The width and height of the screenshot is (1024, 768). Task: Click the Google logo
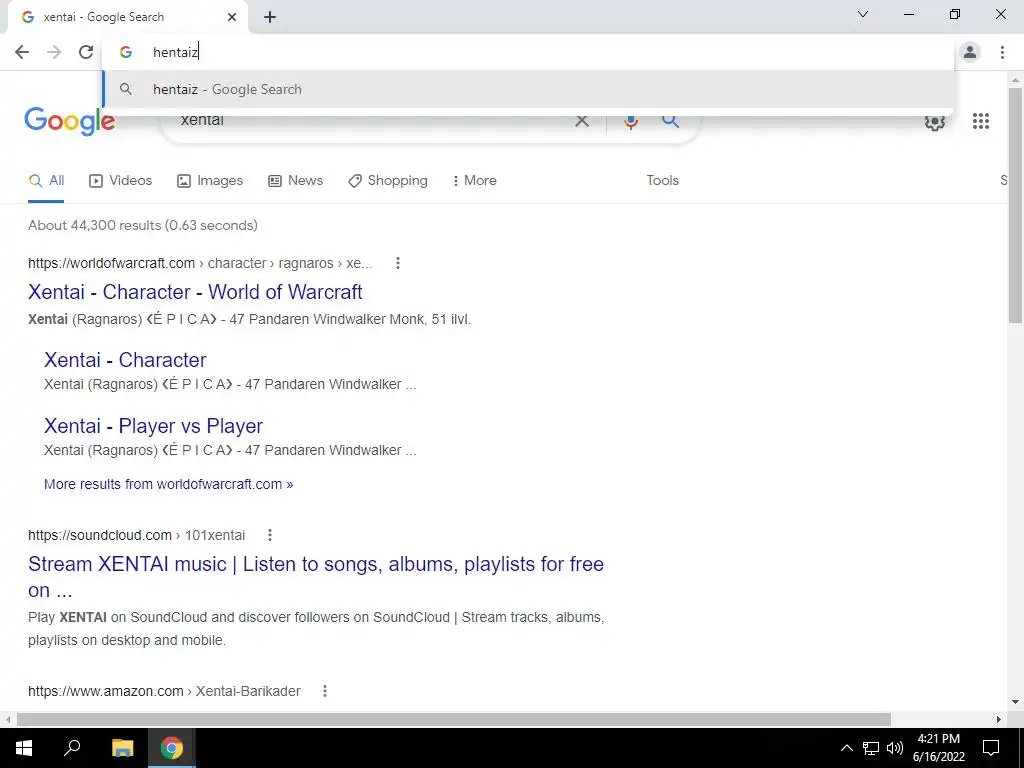click(70, 121)
